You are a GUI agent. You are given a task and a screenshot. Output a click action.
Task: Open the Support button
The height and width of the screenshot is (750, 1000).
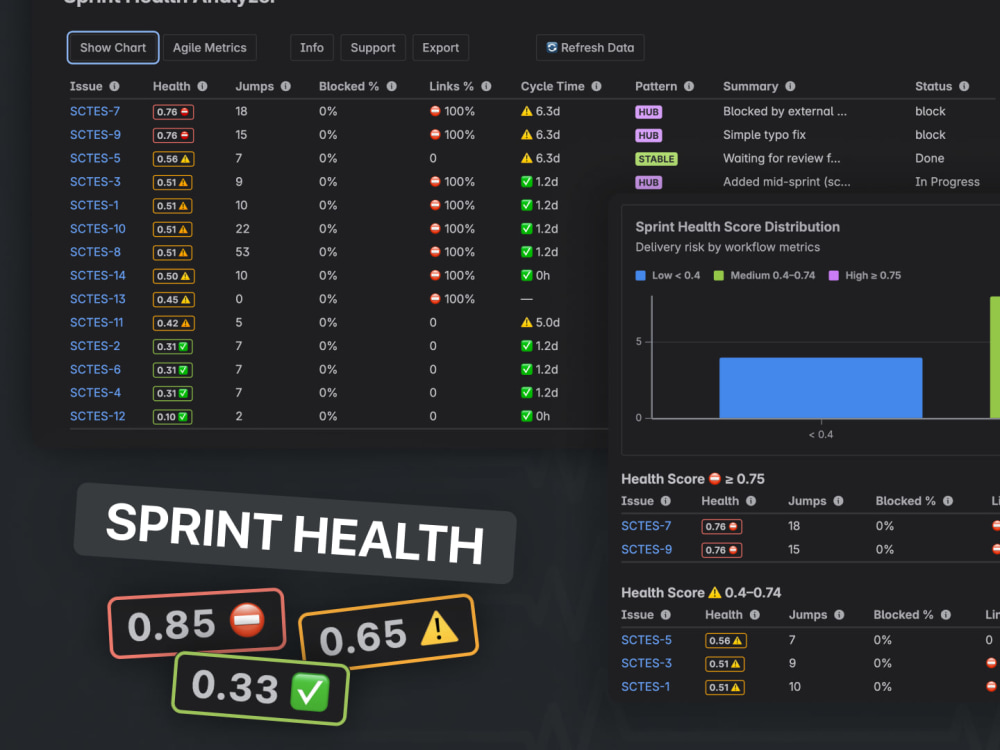click(372, 48)
